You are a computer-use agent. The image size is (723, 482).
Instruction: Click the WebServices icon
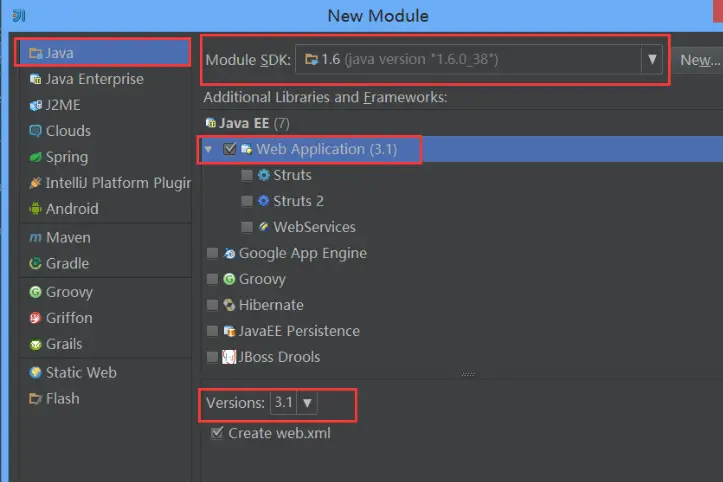pos(264,227)
